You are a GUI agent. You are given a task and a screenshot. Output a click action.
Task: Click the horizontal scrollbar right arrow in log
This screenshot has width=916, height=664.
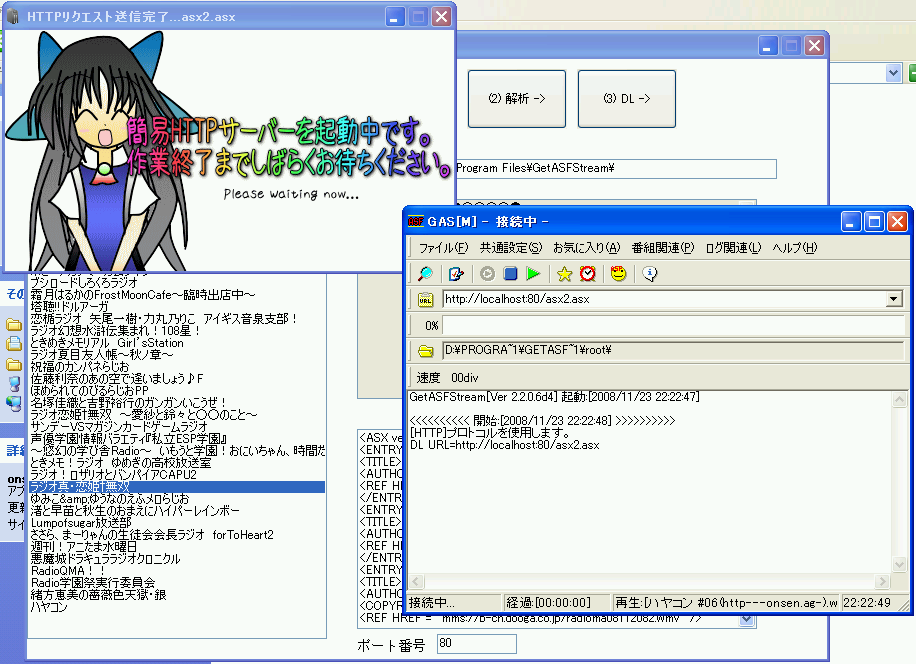(882, 582)
